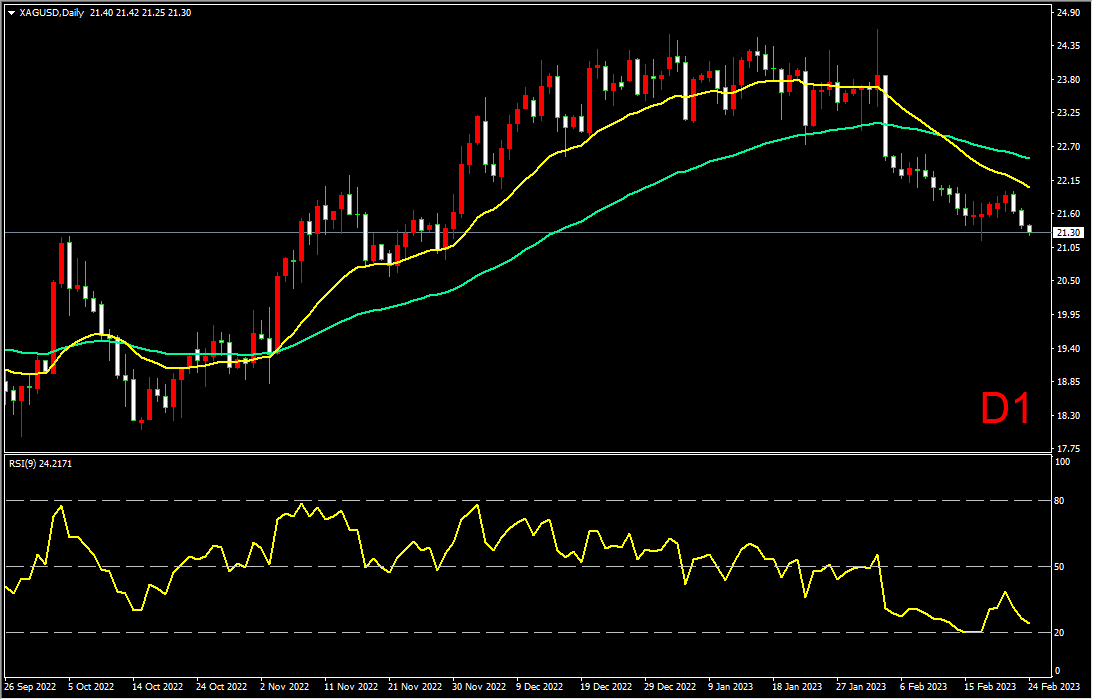Viewport: 1093px width, 700px height.
Task: Click the OHLC values 21.40 21.42 21.25 21.30
Action: coord(141,13)
